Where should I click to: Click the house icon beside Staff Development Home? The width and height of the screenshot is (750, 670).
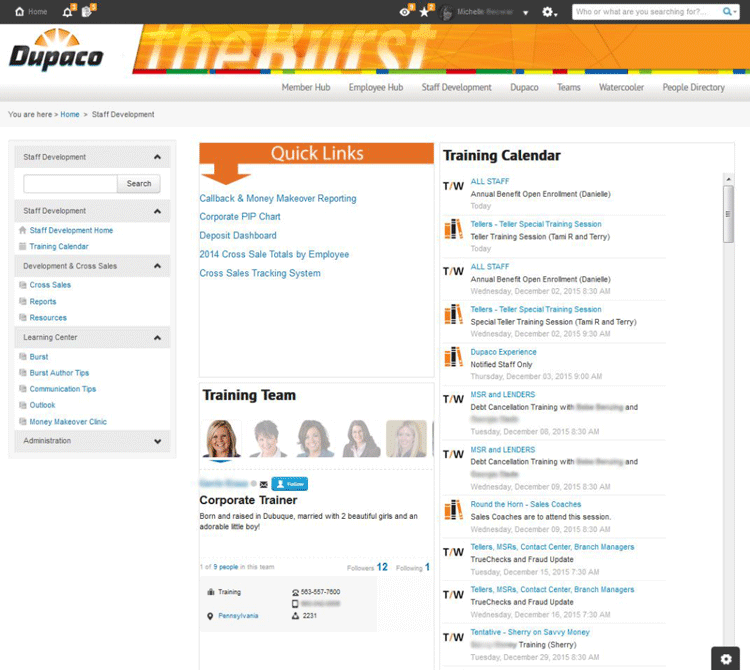point(22,230)
